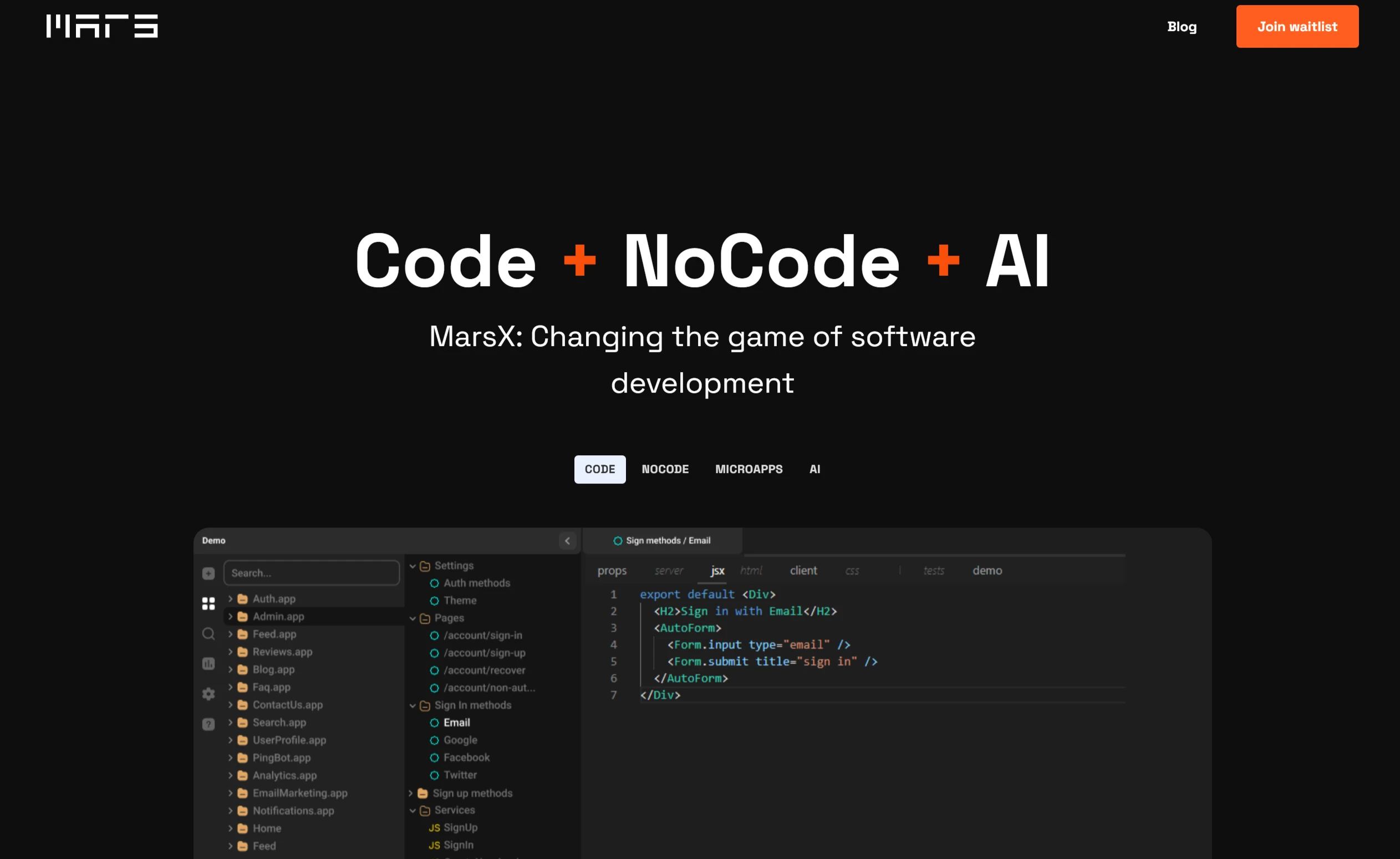1400x859 pixels.
Task: Open the SignUp JS service file
Action: tap(460, 827)
